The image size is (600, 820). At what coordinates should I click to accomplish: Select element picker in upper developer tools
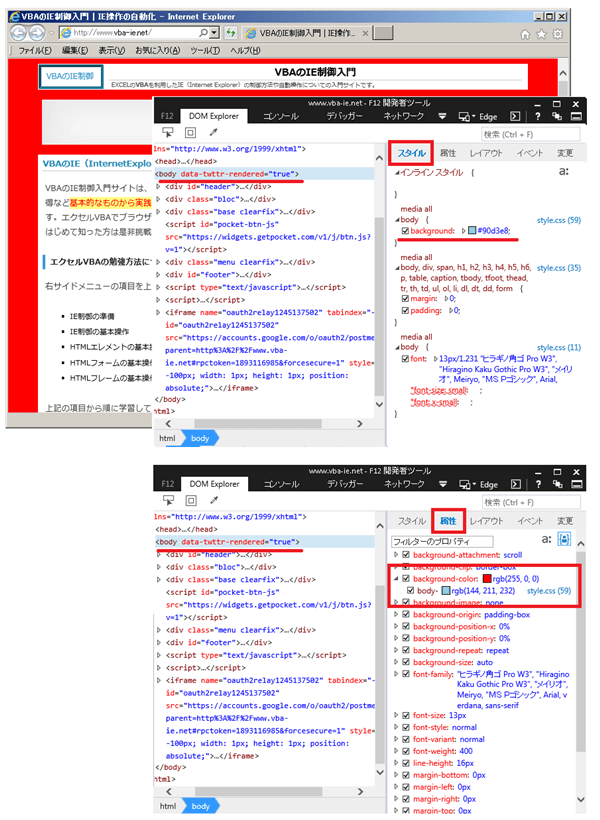[x=168, y=133]
